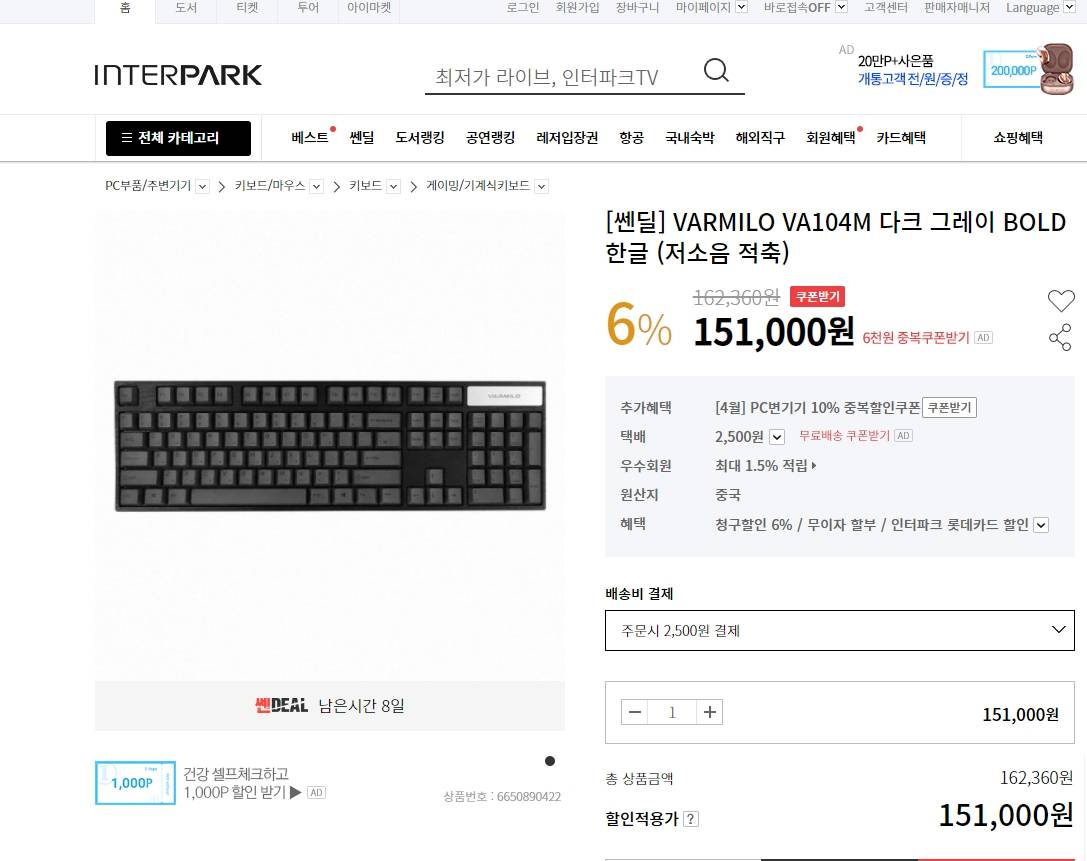Expand the 혜택 benefits details arrow
Viewport: 1087px width, 861px height.
1041,525
